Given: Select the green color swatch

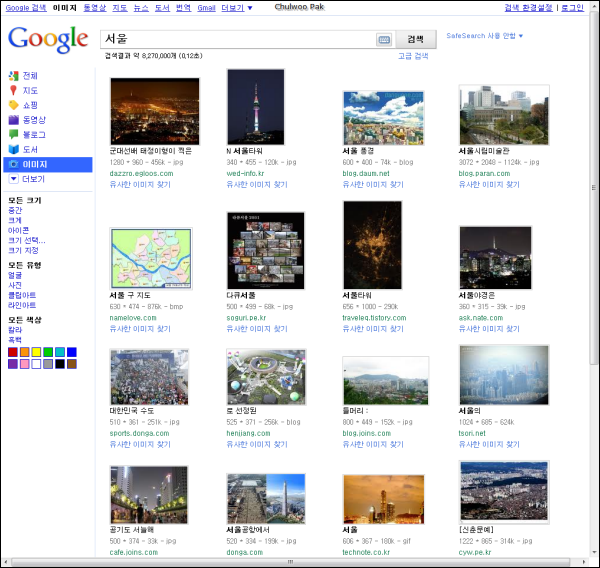Looking at the screenshot, I should point(48,352).
